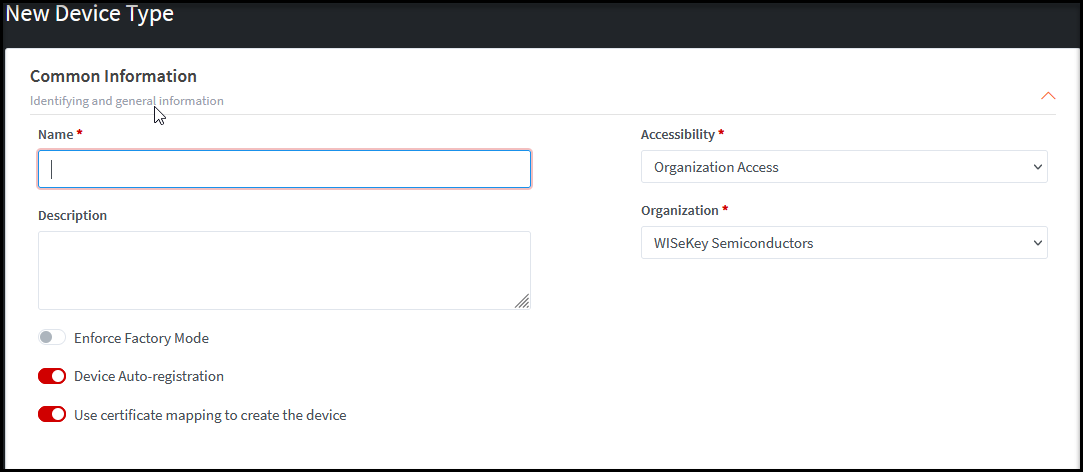Click the Name field label
This screenshot has height=472, width=1083.
click(x=56, y=134)
